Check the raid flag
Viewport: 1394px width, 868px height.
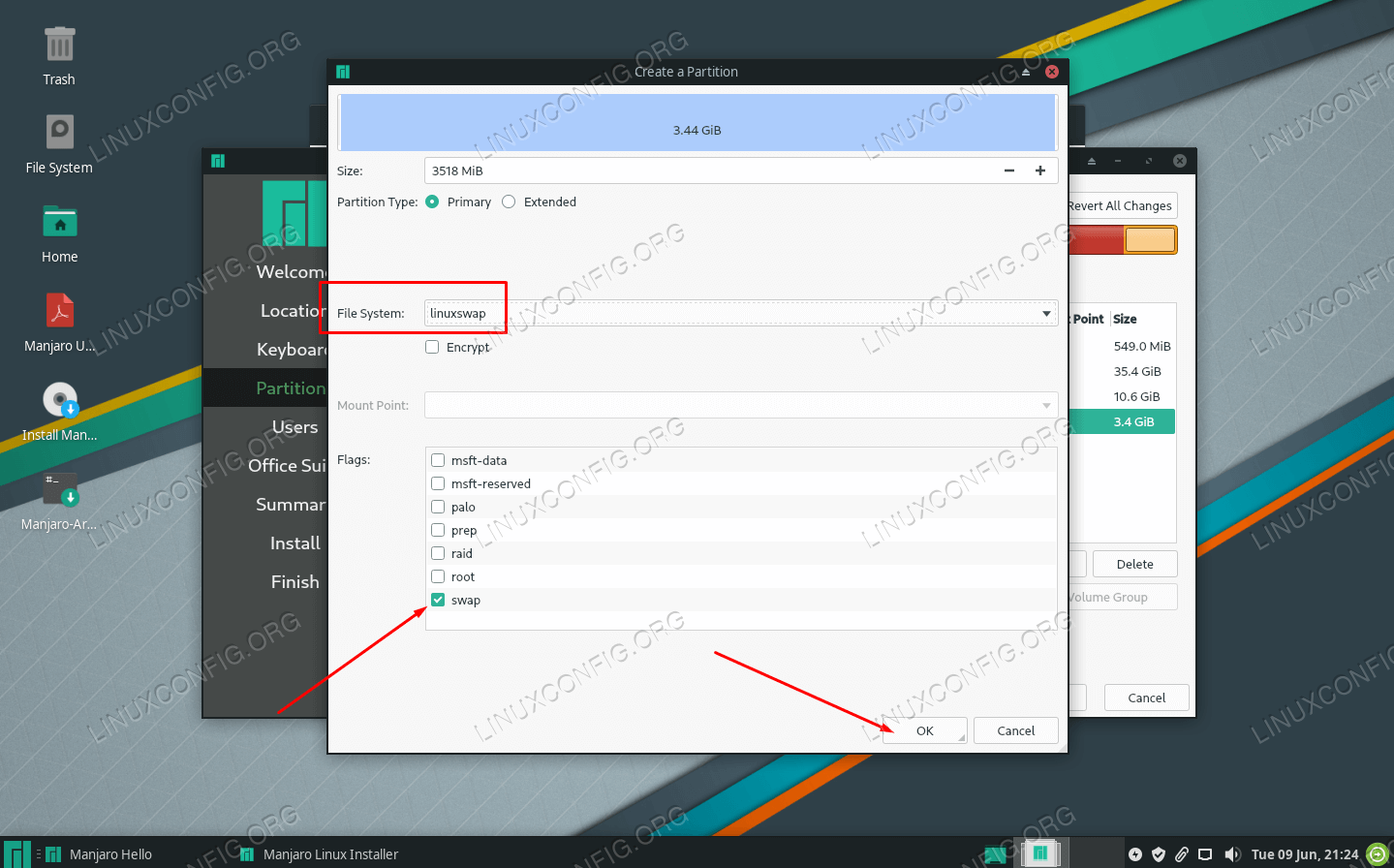click(438, 553)
